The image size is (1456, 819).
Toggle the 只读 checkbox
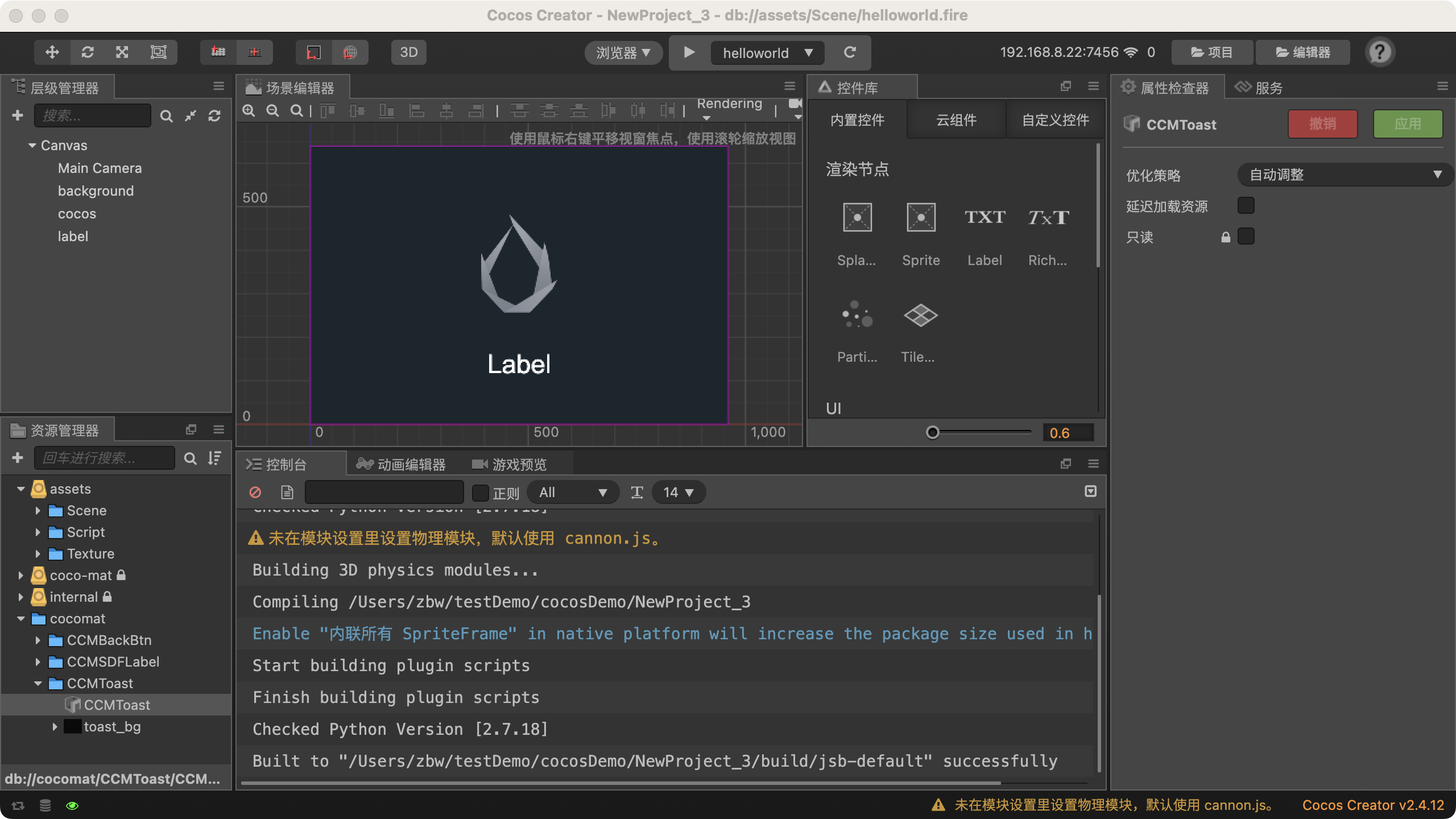click(x=1246, y=236)
